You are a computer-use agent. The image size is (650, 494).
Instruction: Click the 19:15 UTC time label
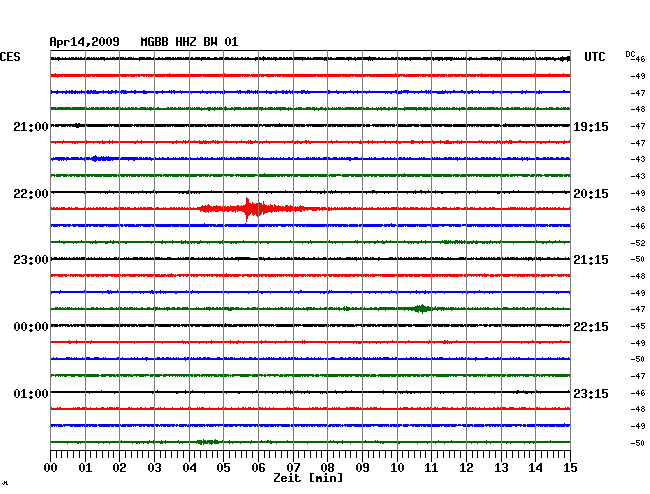(591, 126)
